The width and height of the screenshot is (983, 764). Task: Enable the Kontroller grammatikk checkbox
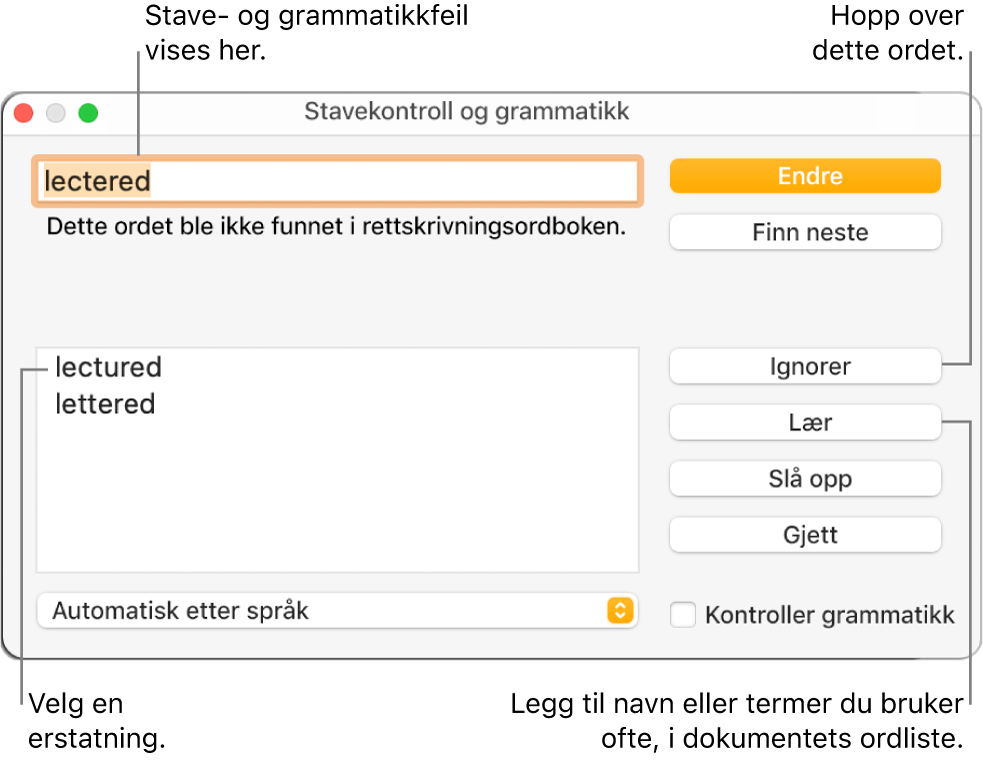point(683,615)
